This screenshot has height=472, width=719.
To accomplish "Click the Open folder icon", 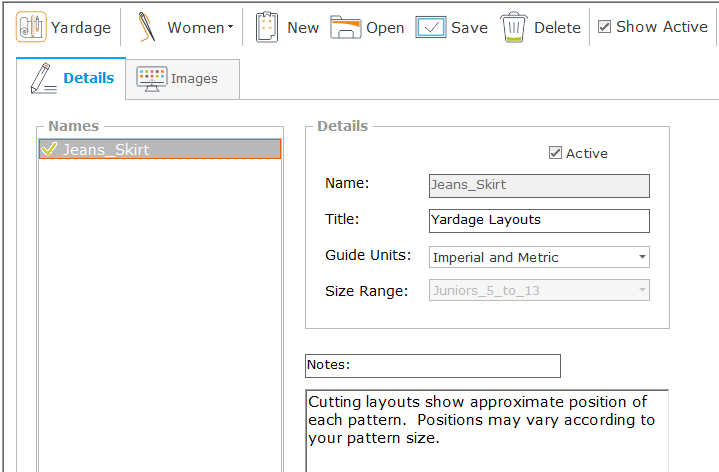I will (345, 27).
